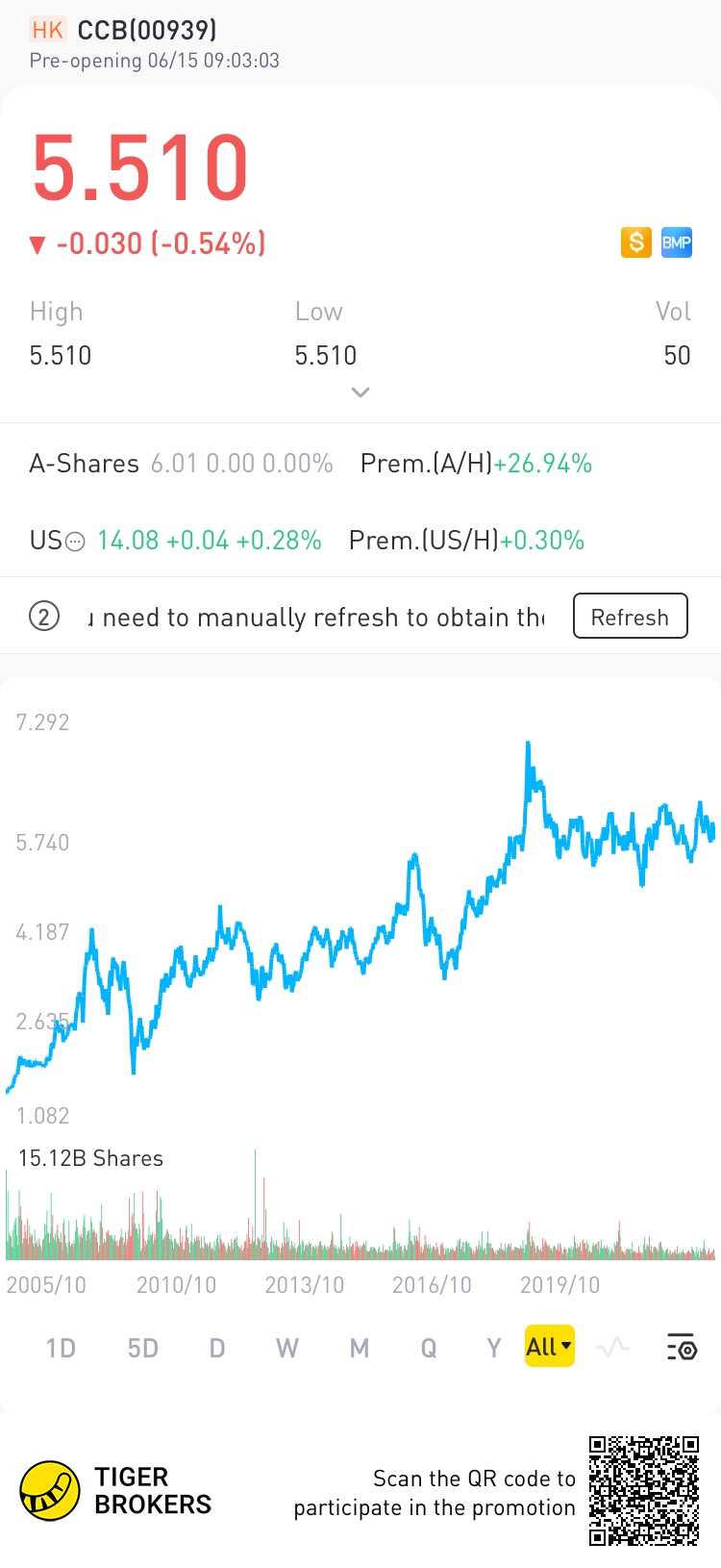Tap the price peak on the chart
721x1568 pixels.
[x=528, y=744]
